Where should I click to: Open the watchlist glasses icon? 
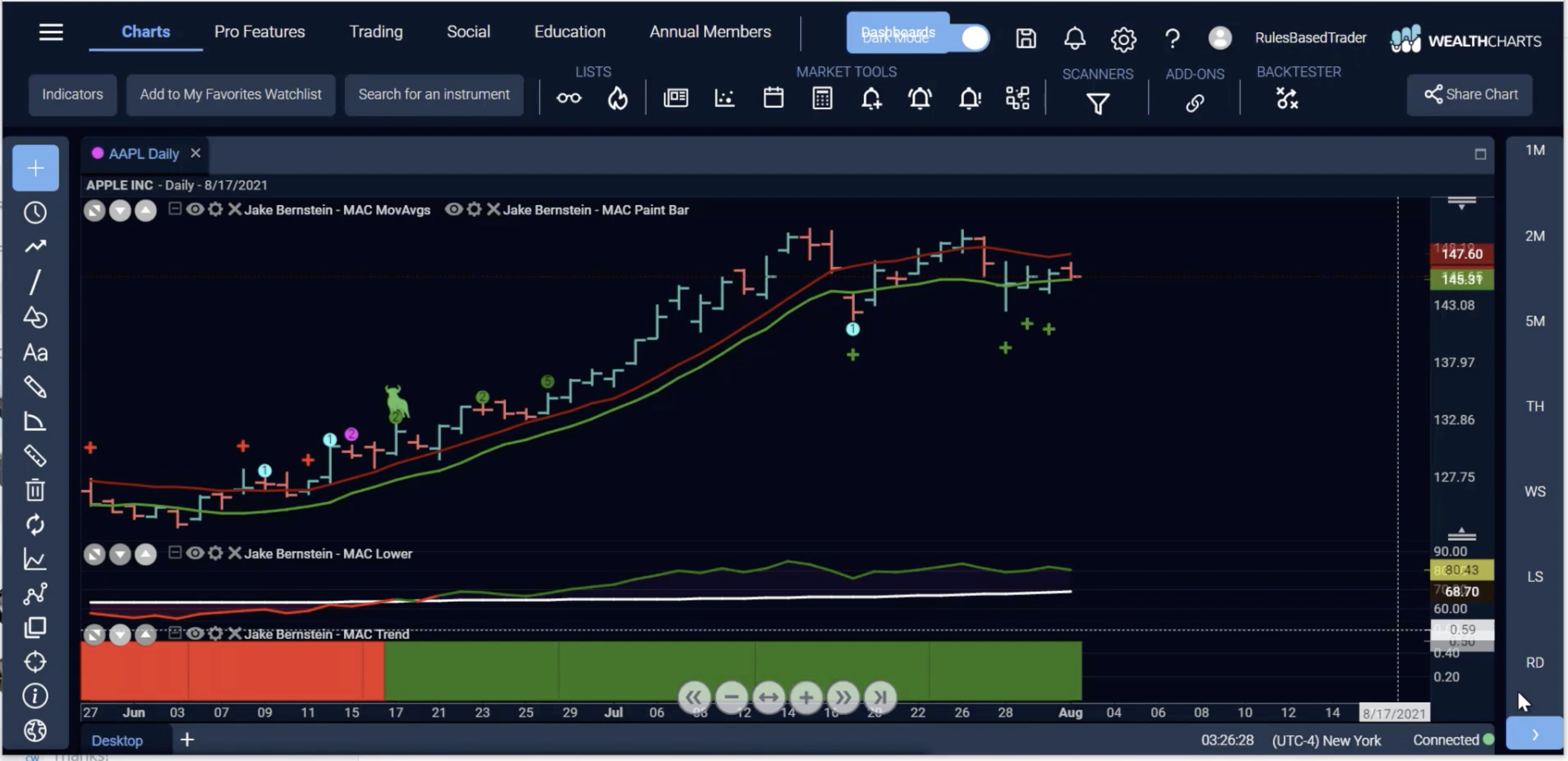pyautogui.click(x=569, y=98)
